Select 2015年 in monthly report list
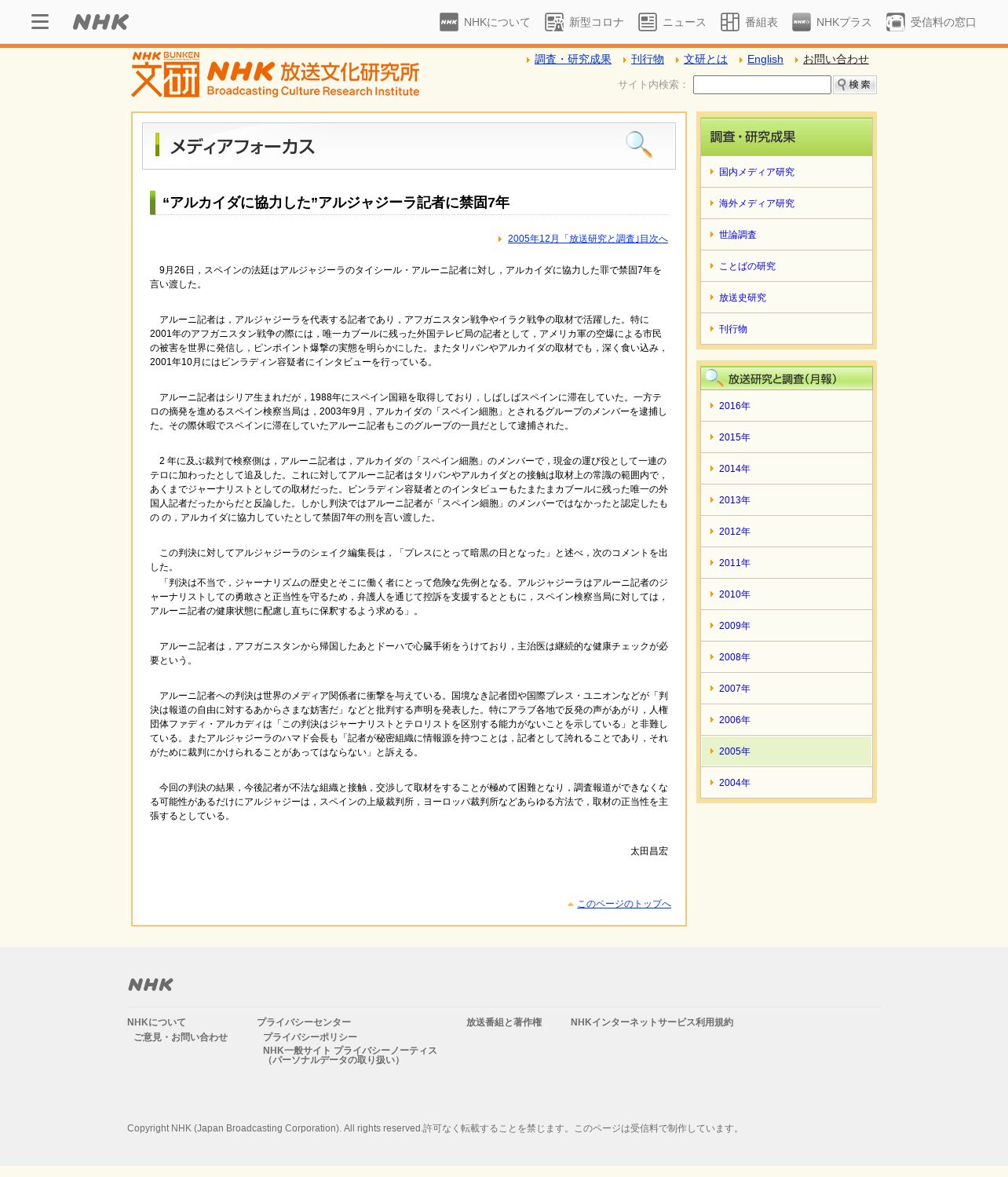Viewport: 1008px width, 1177px height. click(787, 437)
